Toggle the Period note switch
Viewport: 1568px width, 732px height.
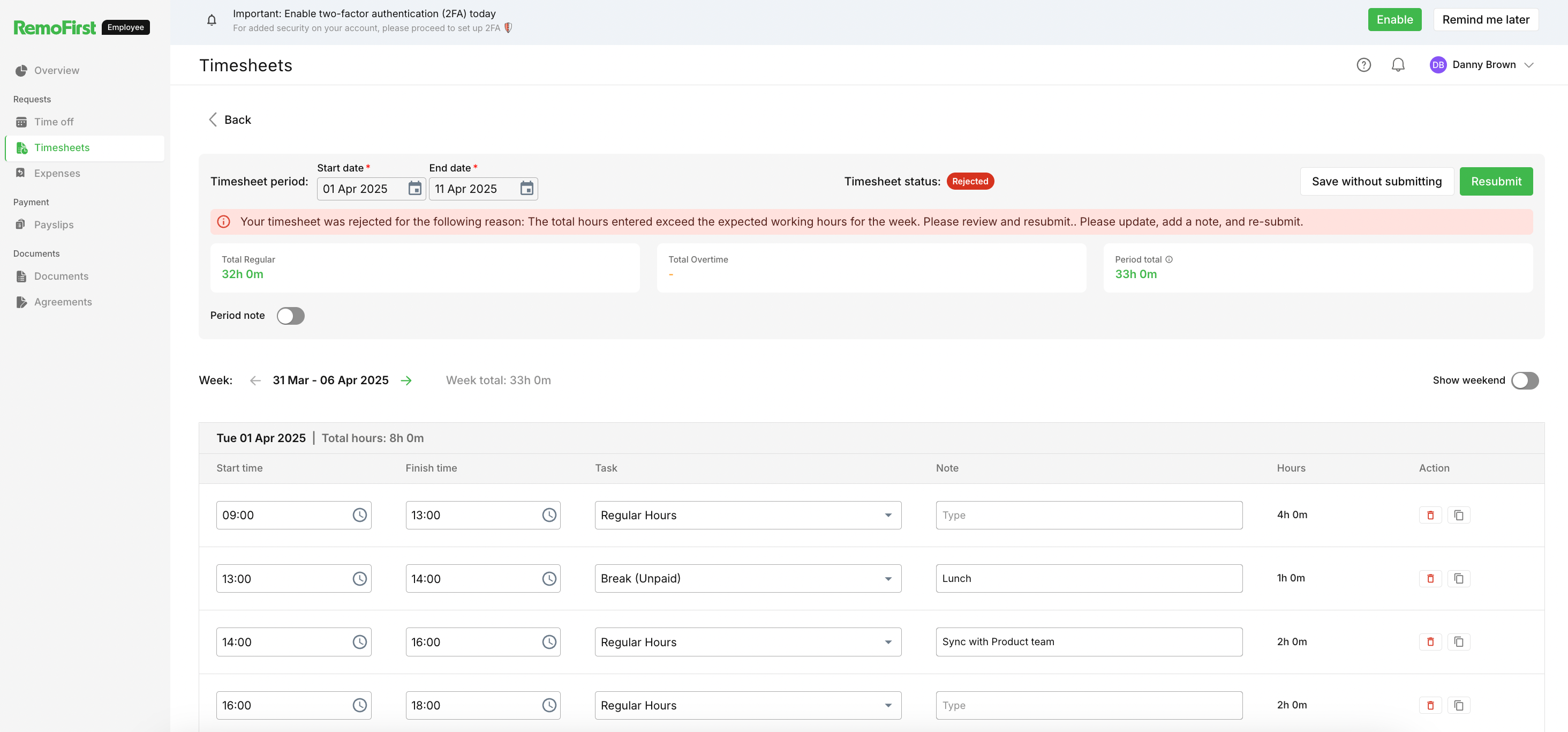click(x=290, y=316)
